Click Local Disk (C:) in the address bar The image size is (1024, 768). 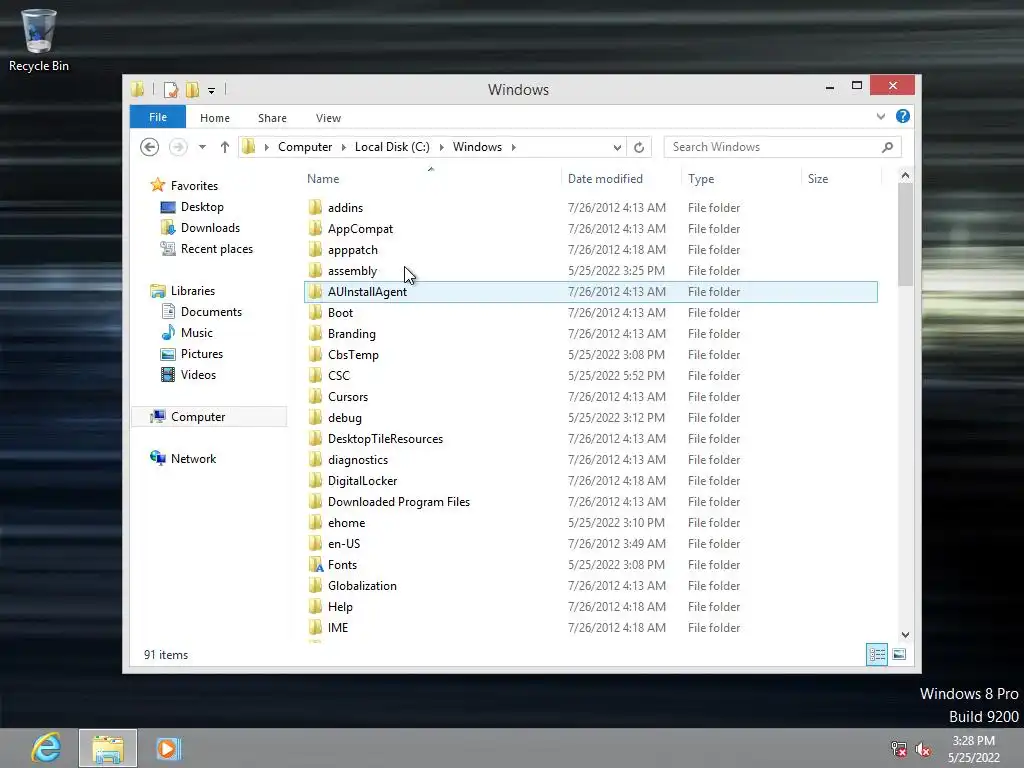tap(392, 147)
